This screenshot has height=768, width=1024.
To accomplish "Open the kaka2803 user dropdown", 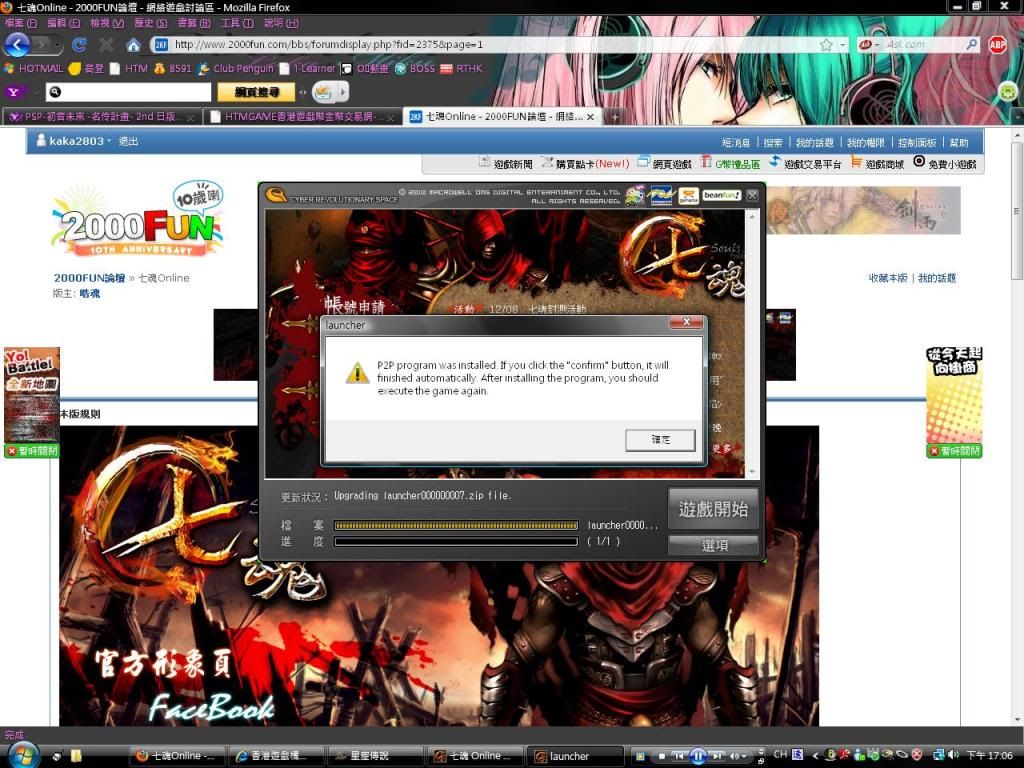I will pyautogui.click(x=108, y=142).
